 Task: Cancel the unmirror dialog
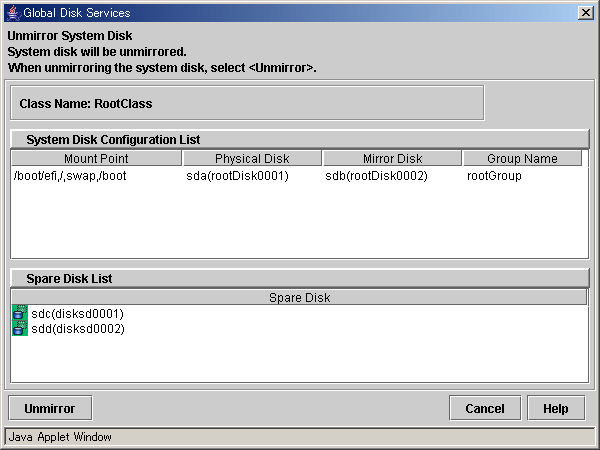[485, 408]
